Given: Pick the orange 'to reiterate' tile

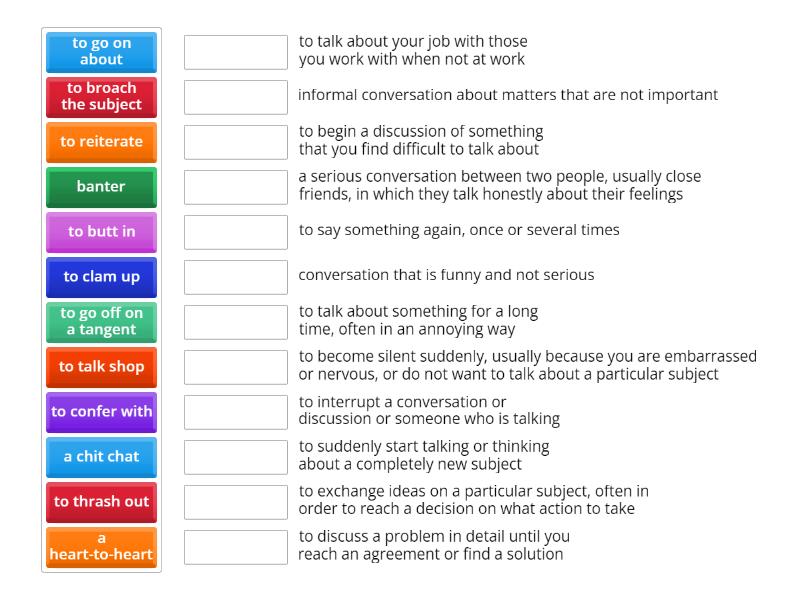Looking at the screenshot, I should tap(101, 142).
